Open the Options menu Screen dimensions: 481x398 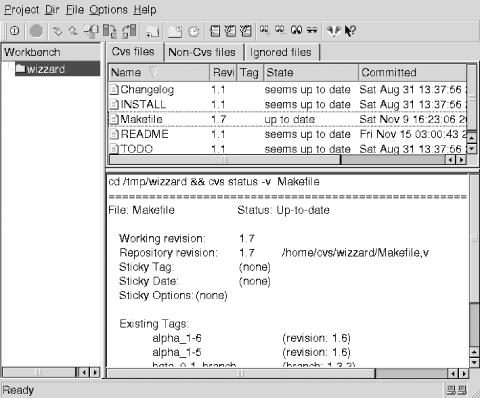click(108, 10)
